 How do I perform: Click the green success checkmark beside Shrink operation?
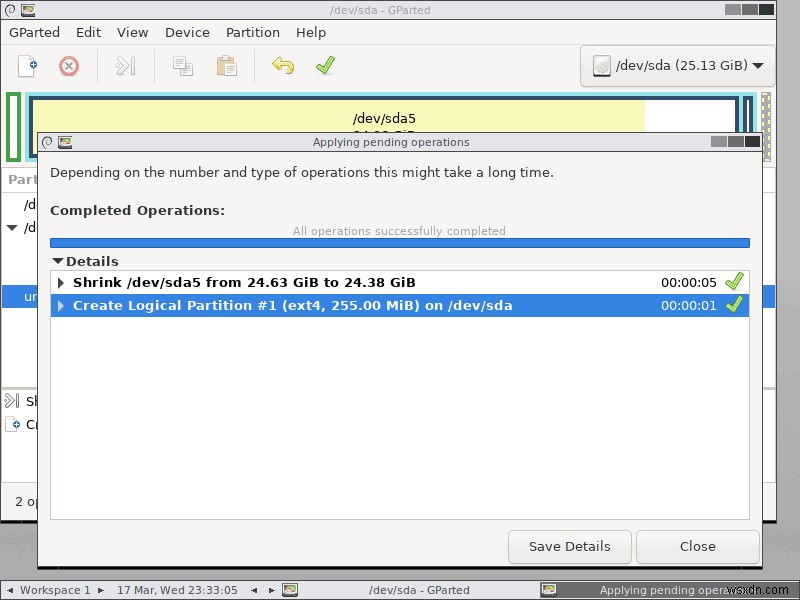tap(735, 282)
